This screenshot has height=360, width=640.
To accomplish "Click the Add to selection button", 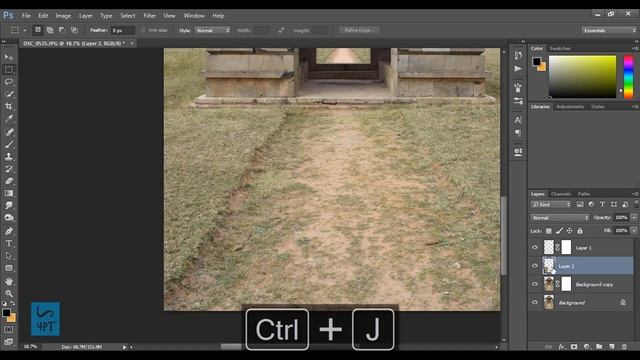I will click(50, 30).
